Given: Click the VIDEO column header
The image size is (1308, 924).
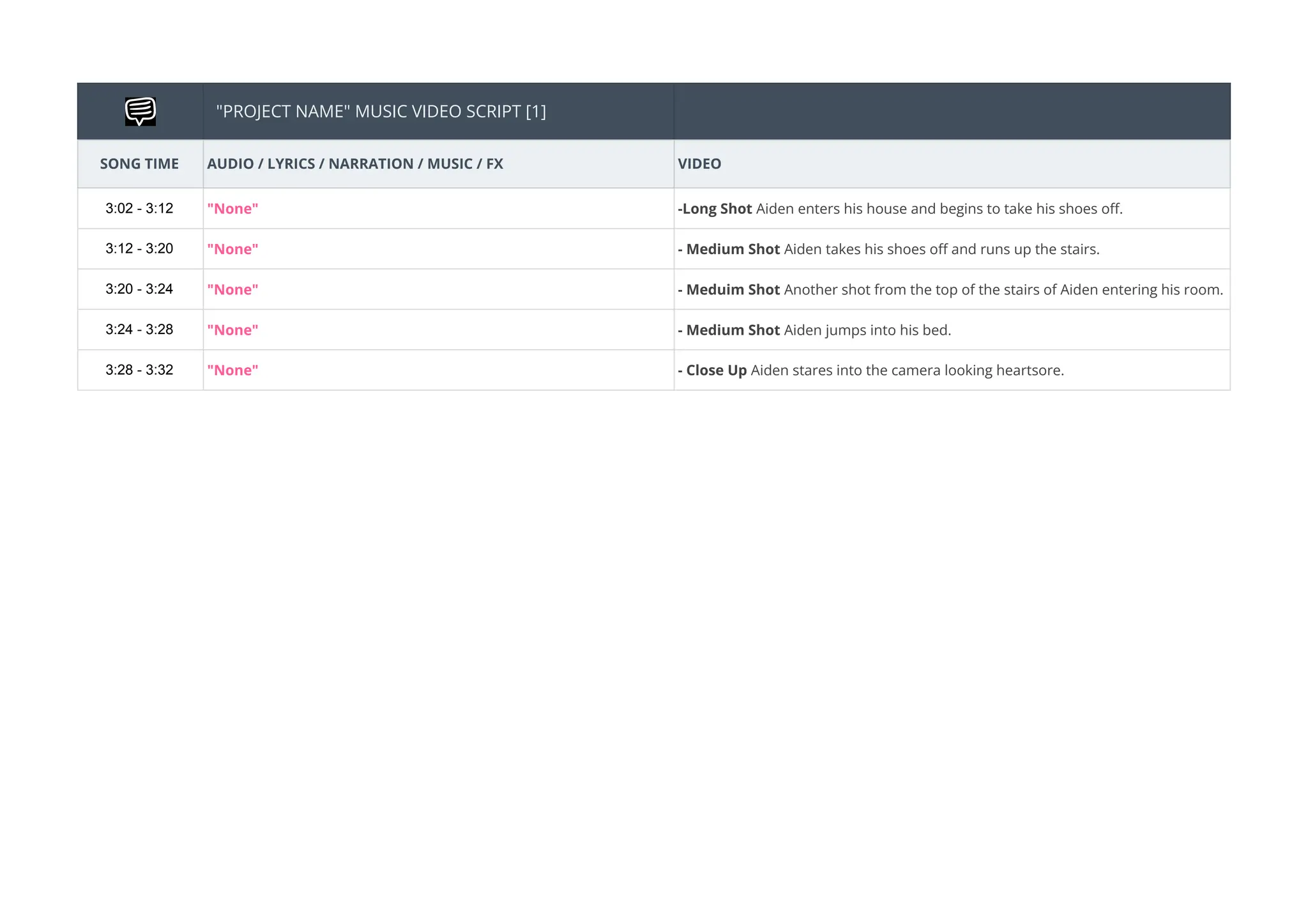Looking at the screenshot, I should coord(699,164).
